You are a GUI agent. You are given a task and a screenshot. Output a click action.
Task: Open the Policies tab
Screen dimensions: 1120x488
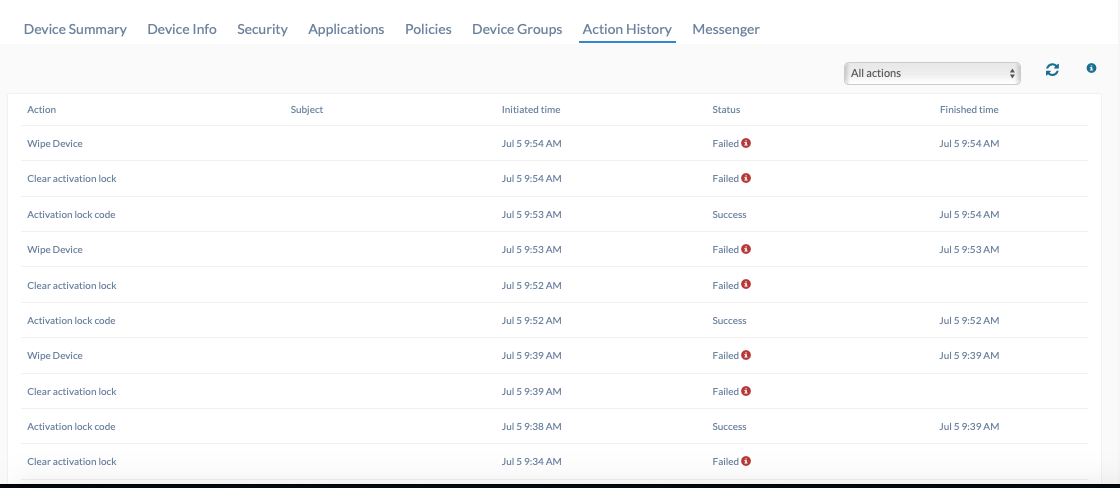point(428,29)
